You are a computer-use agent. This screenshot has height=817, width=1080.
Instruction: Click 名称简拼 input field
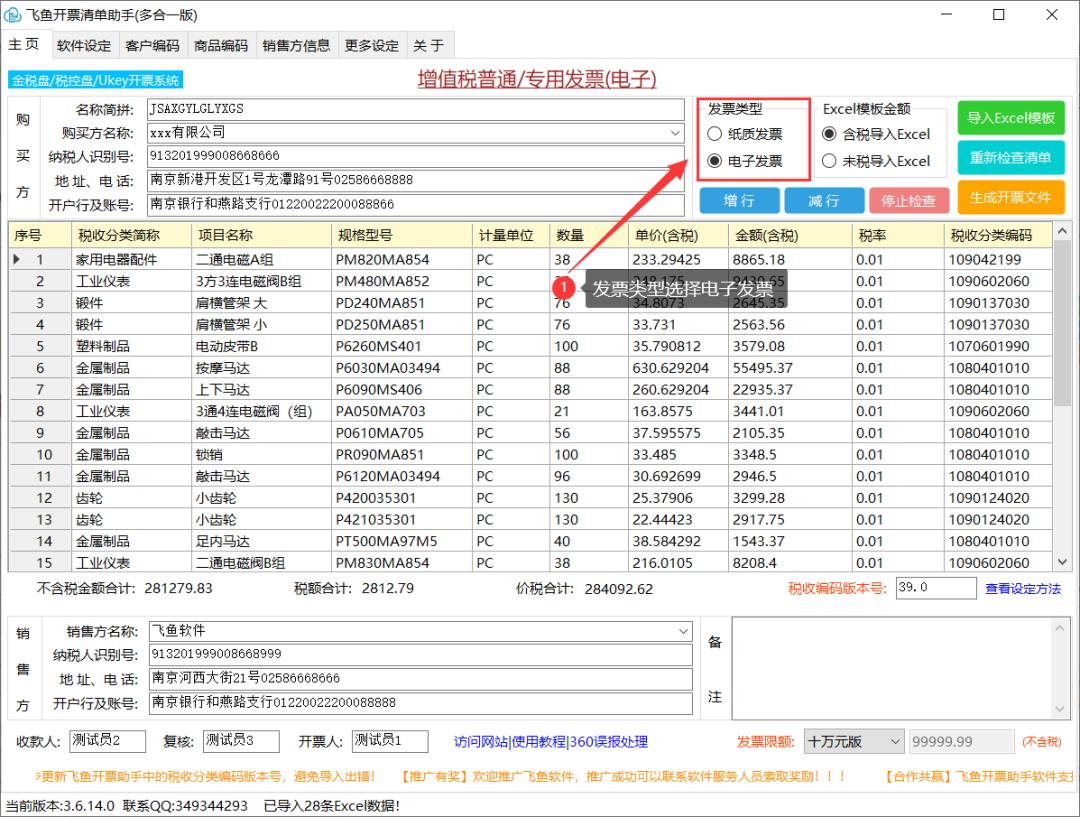point(415,110)
